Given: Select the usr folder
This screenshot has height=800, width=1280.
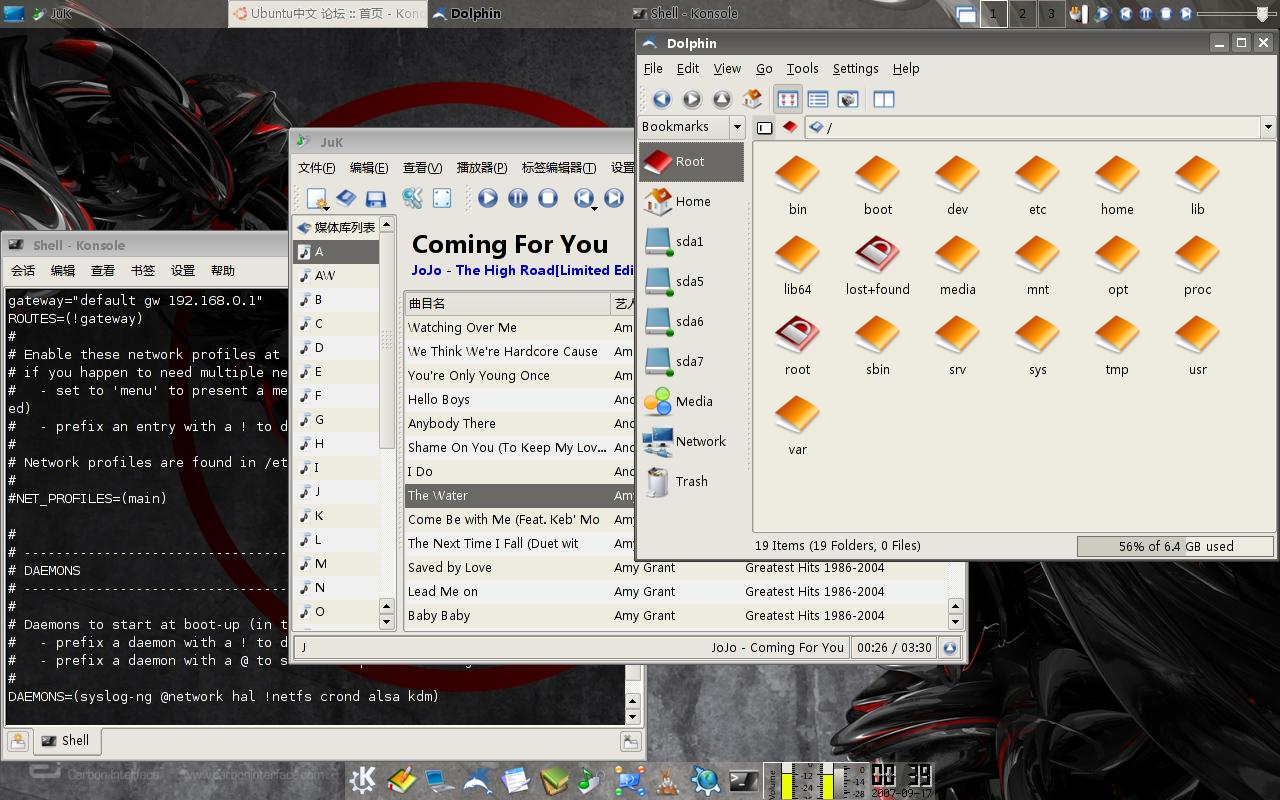Looking at the screenshot, I should pyautogui.click(x=1197, y=345).
